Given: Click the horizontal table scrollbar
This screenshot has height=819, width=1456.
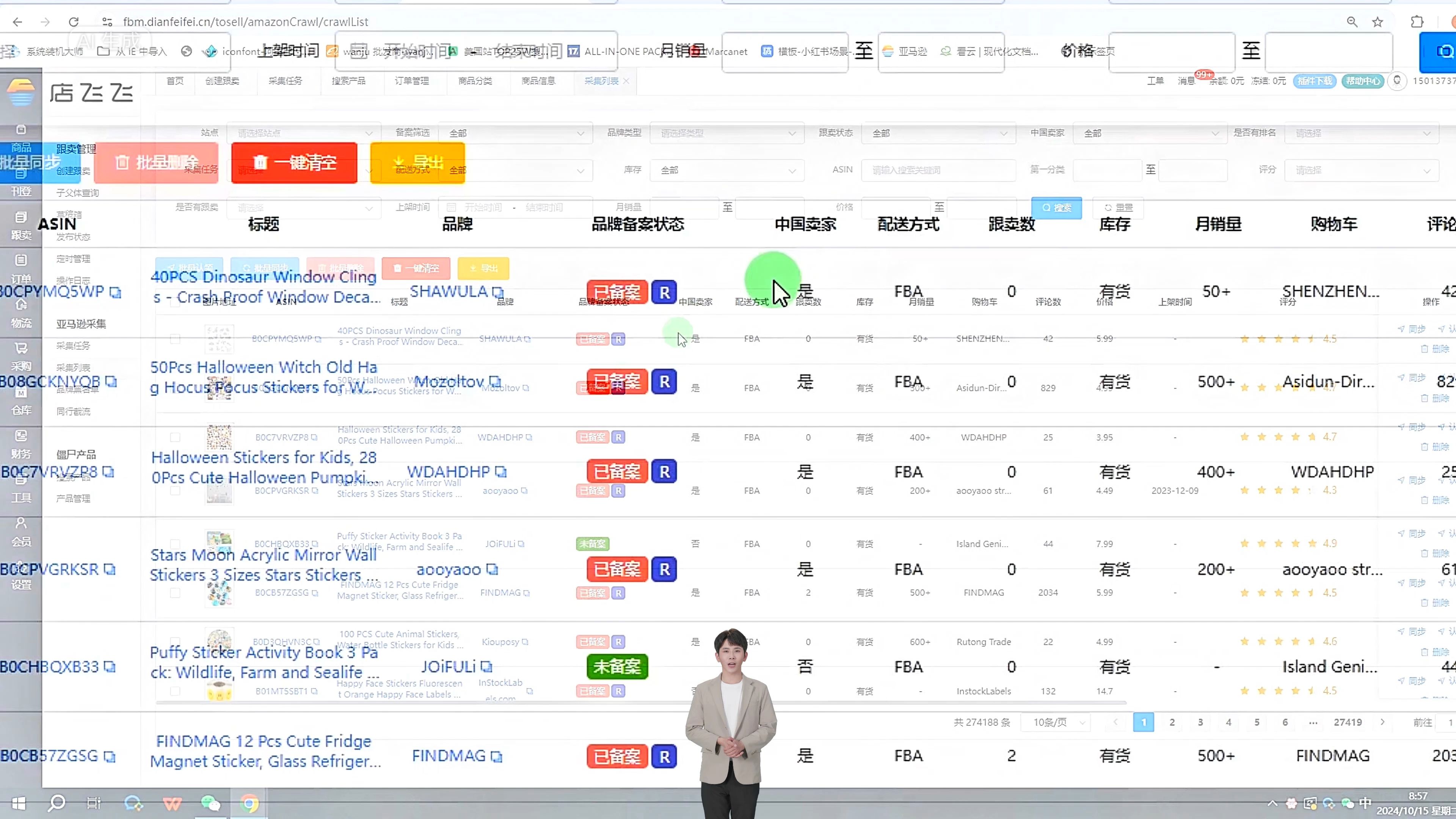Looking at the screenshot, I should (x=642, y=703).
